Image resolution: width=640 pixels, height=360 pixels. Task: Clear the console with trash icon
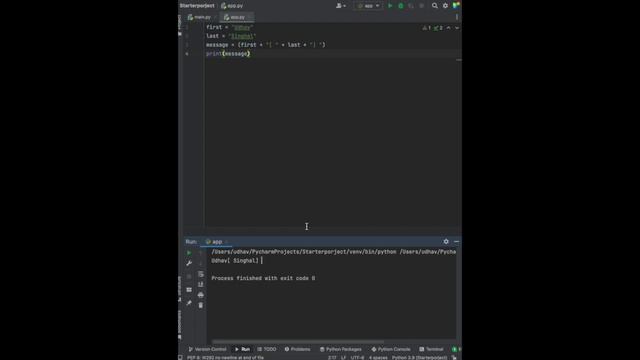[200, 305]
